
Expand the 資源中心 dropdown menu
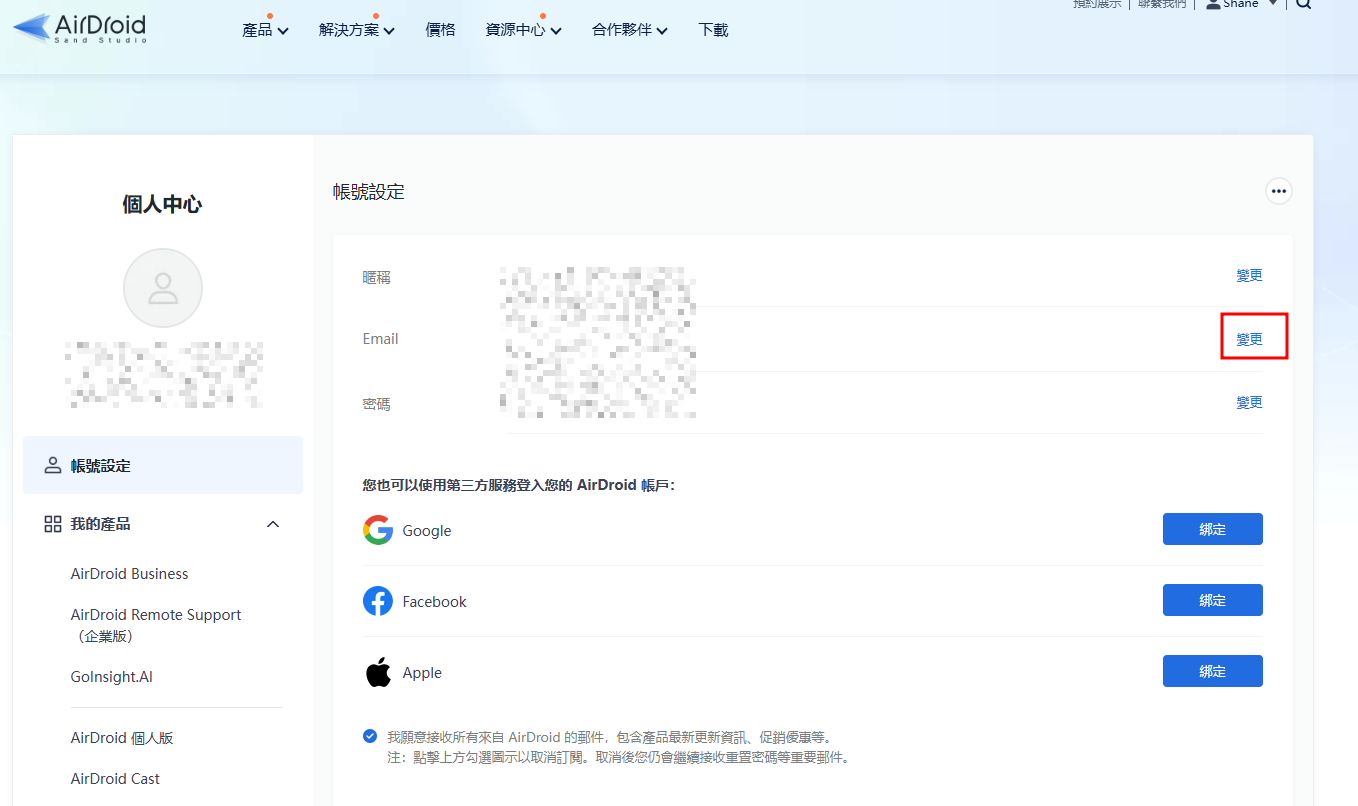coord(523,30)
